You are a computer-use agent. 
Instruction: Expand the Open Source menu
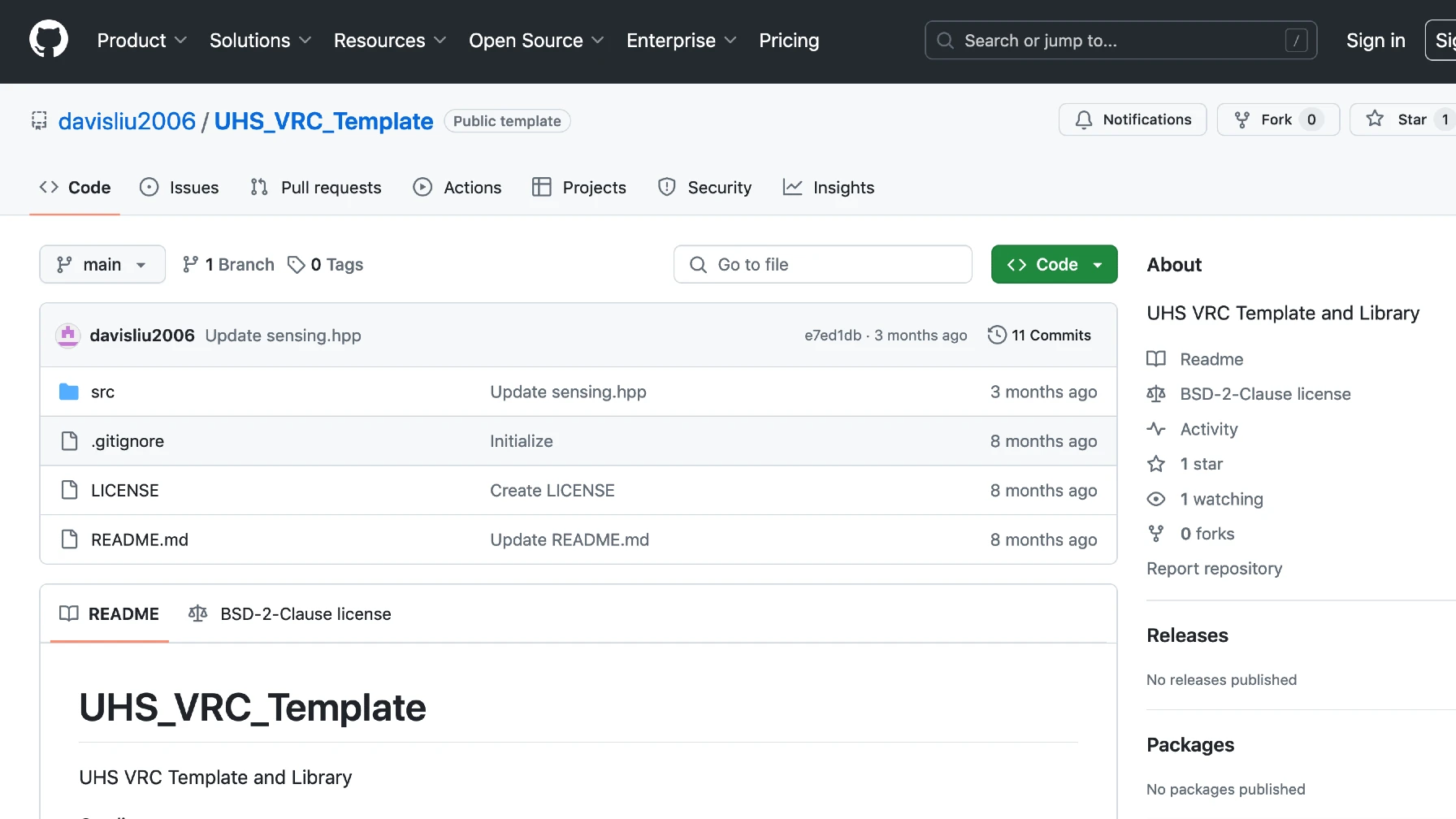tap(536, 40)
